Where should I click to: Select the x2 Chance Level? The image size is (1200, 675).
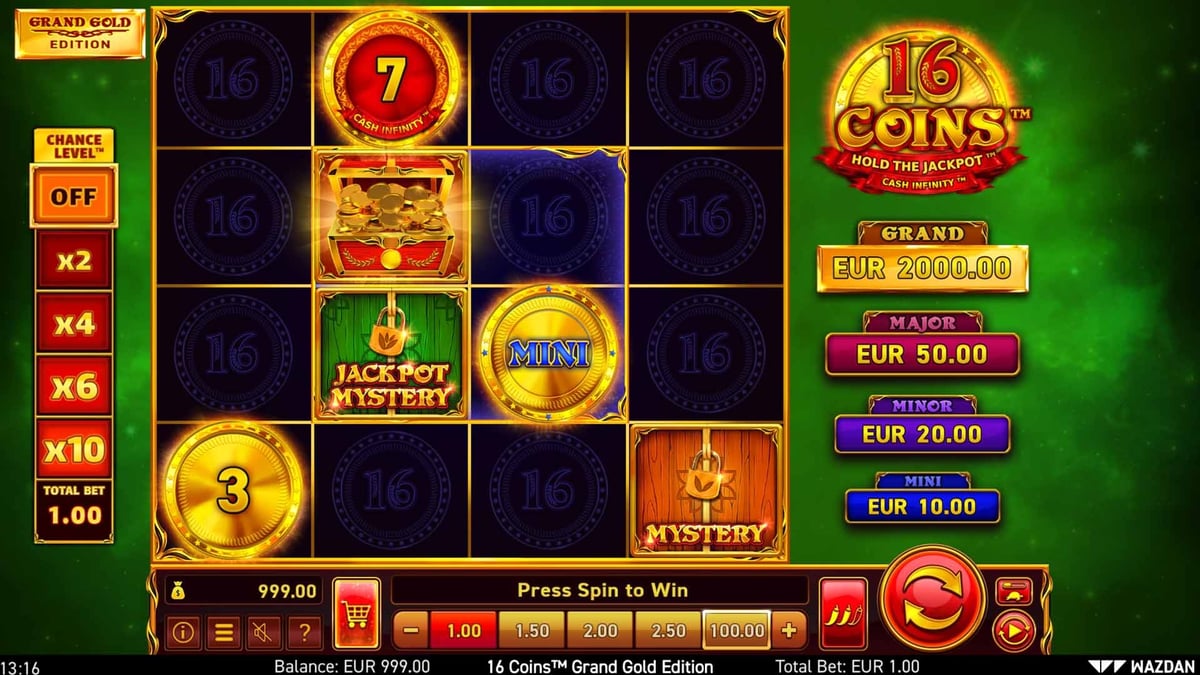(74, 261)
